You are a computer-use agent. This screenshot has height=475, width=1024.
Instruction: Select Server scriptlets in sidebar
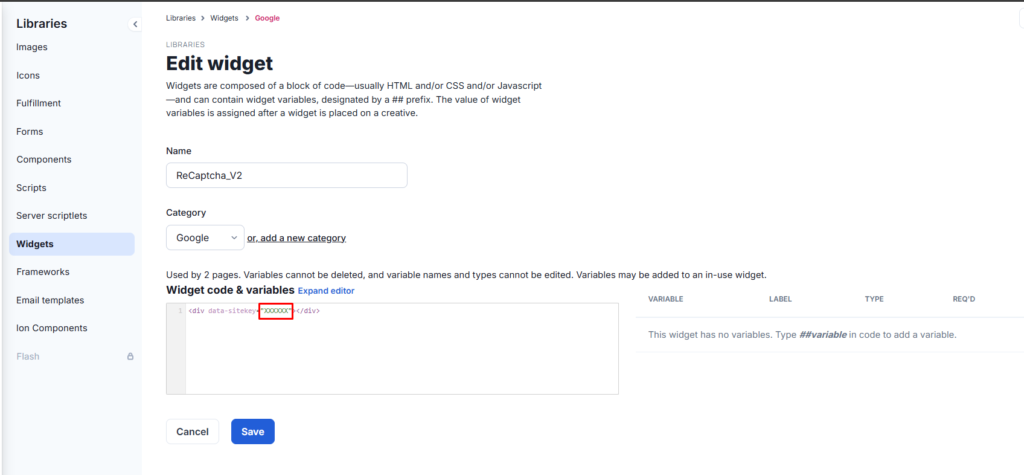pos(72,216)
